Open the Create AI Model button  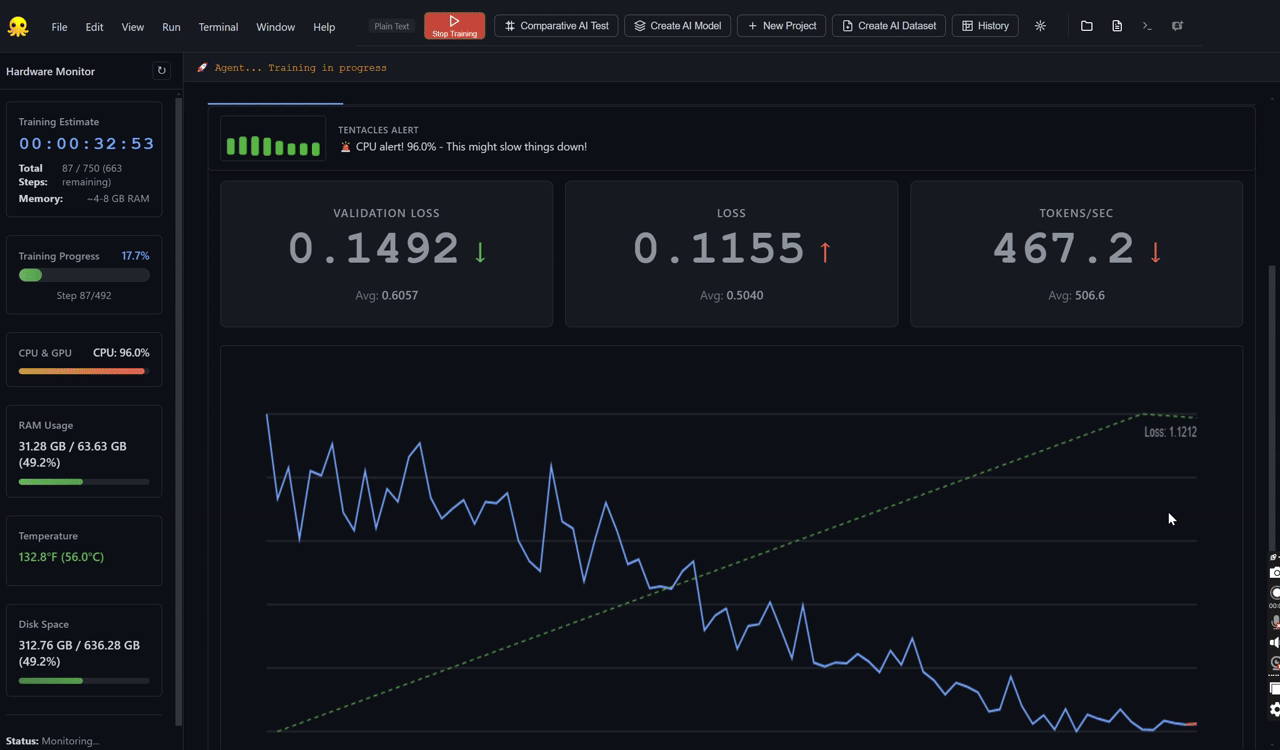pos(678,26)
